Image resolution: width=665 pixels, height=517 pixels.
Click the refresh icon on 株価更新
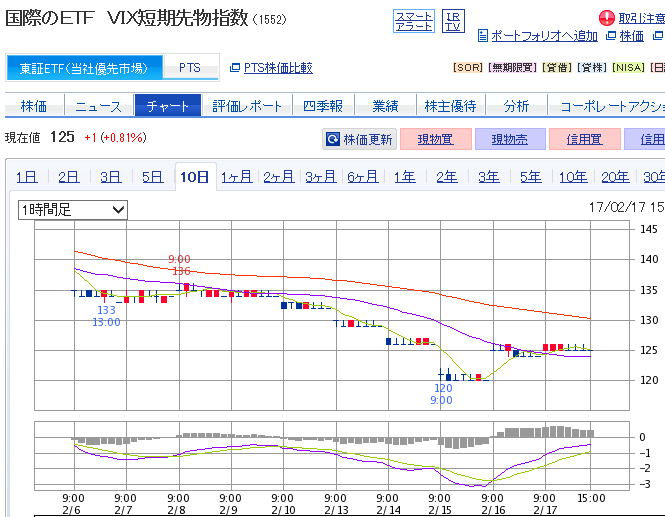click(333, 139)
